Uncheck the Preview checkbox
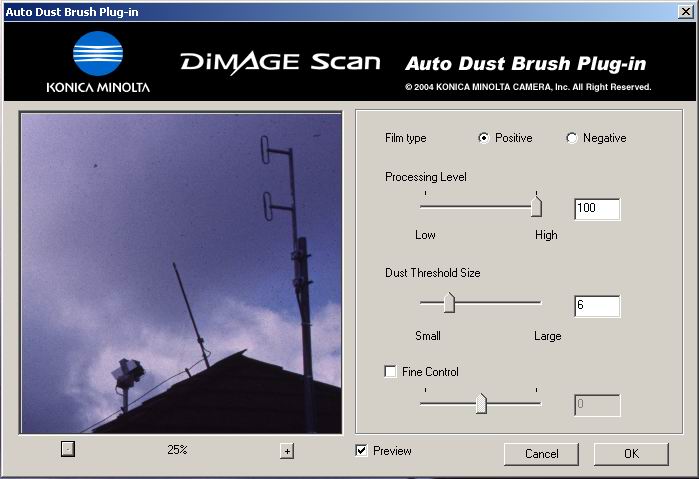The width and height of the screenshot is (699, 479). click(362, 450)
